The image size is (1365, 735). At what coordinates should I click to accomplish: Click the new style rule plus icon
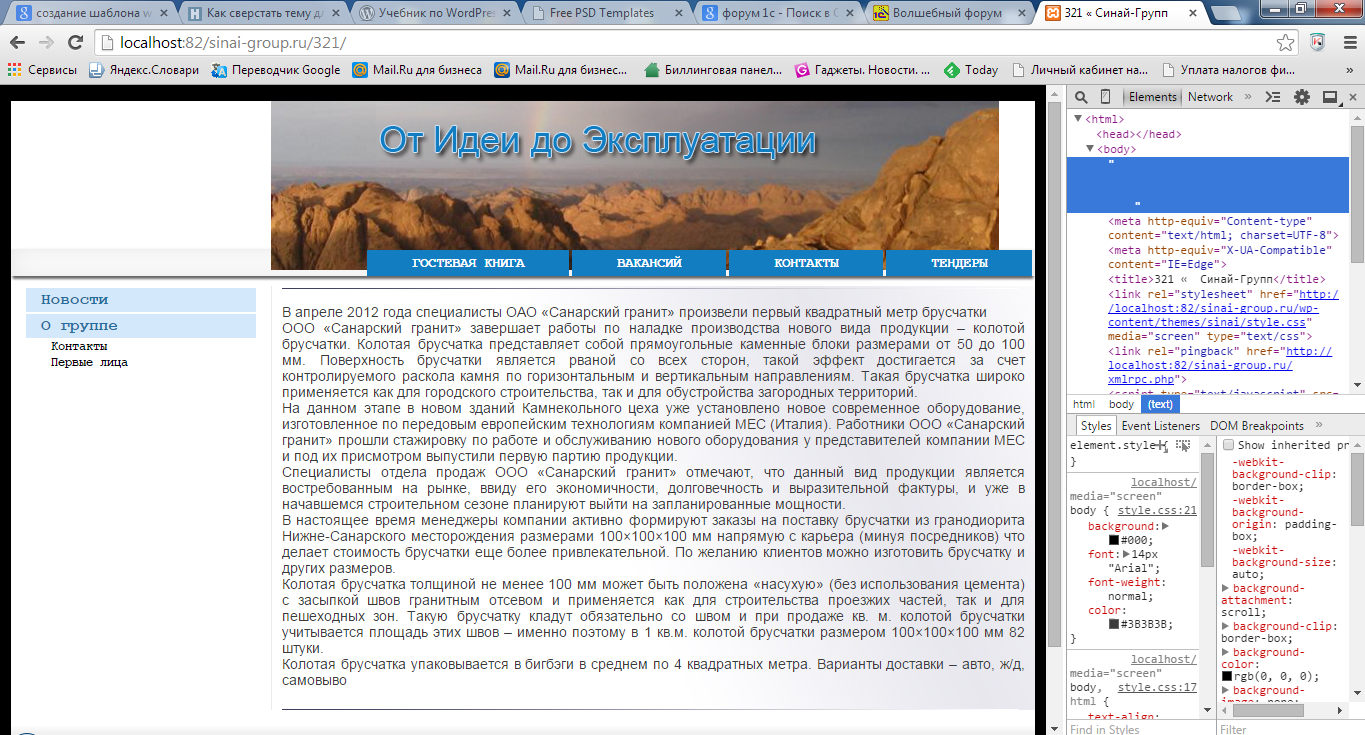coord(1164,446)
